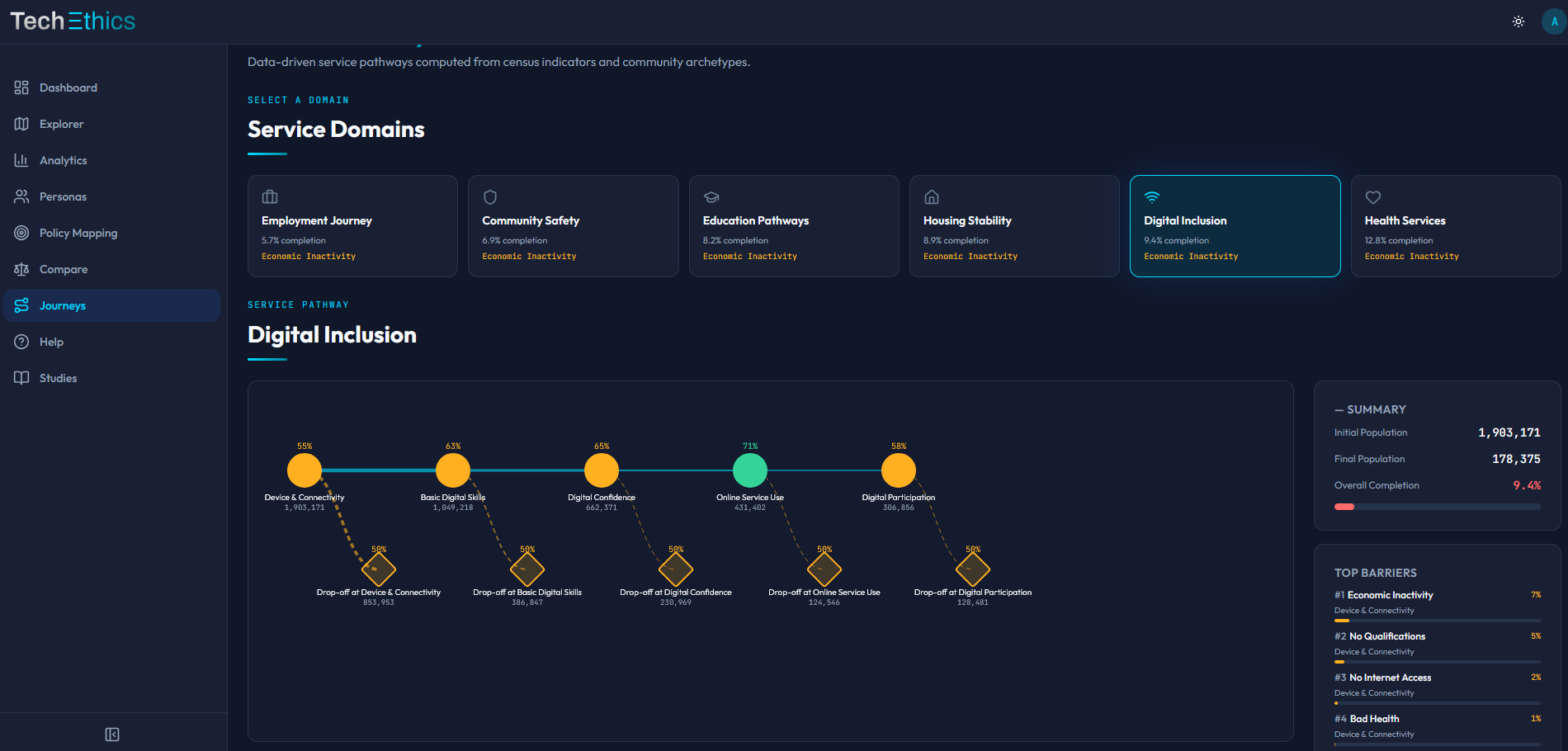
Task: Select the Dashboard icon in the sidebar
Action: pos(22,87)
